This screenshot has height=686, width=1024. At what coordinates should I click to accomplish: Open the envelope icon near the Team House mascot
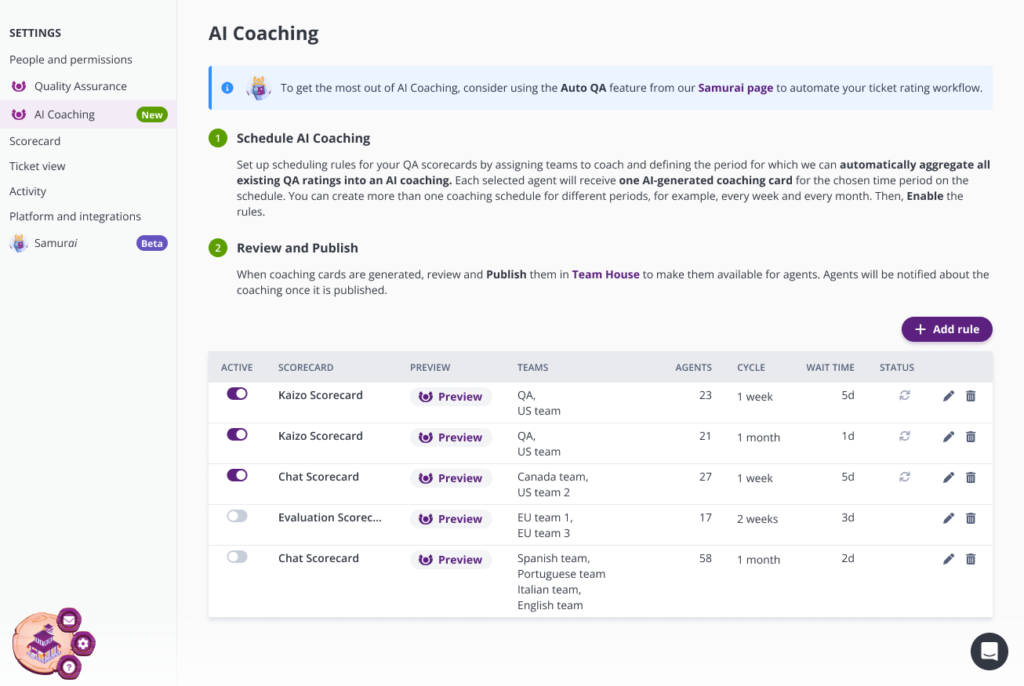point(67,620)
